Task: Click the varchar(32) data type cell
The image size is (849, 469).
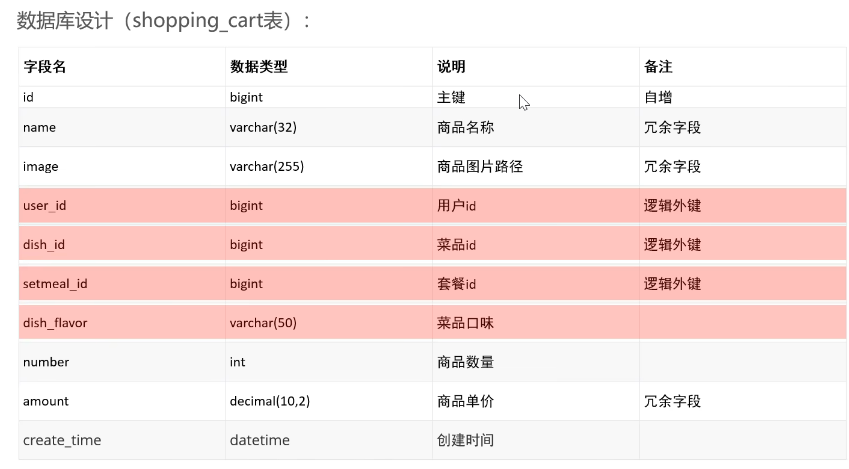Action: (x=263, y=127)
